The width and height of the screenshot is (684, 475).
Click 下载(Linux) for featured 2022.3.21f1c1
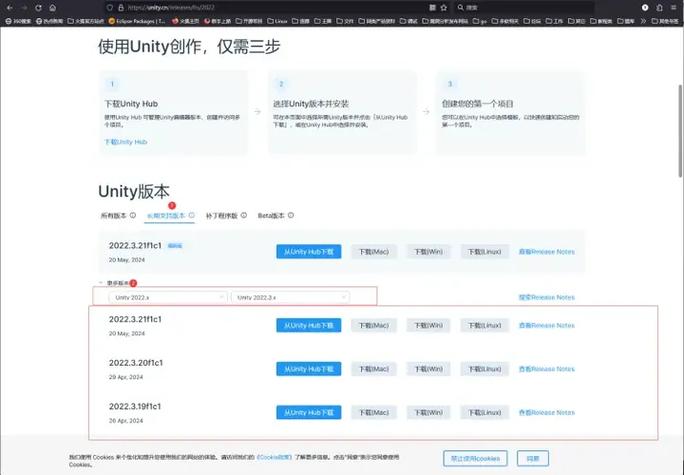485,252
